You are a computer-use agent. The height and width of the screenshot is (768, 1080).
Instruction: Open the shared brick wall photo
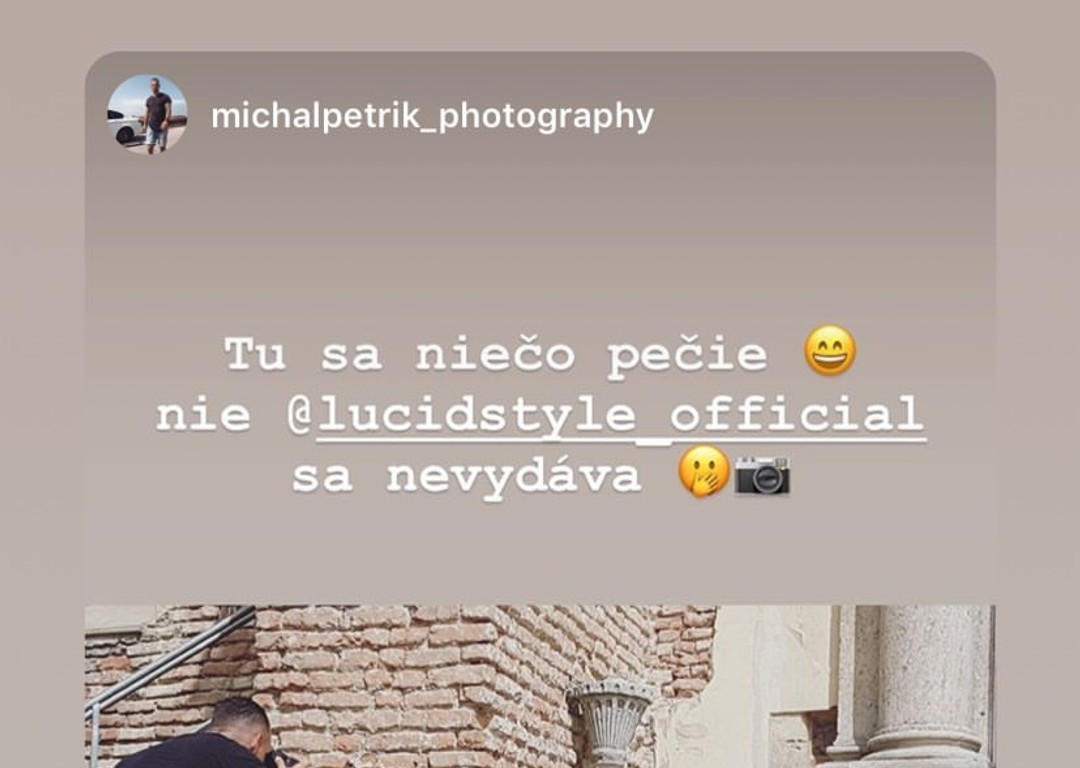point(540,686)
